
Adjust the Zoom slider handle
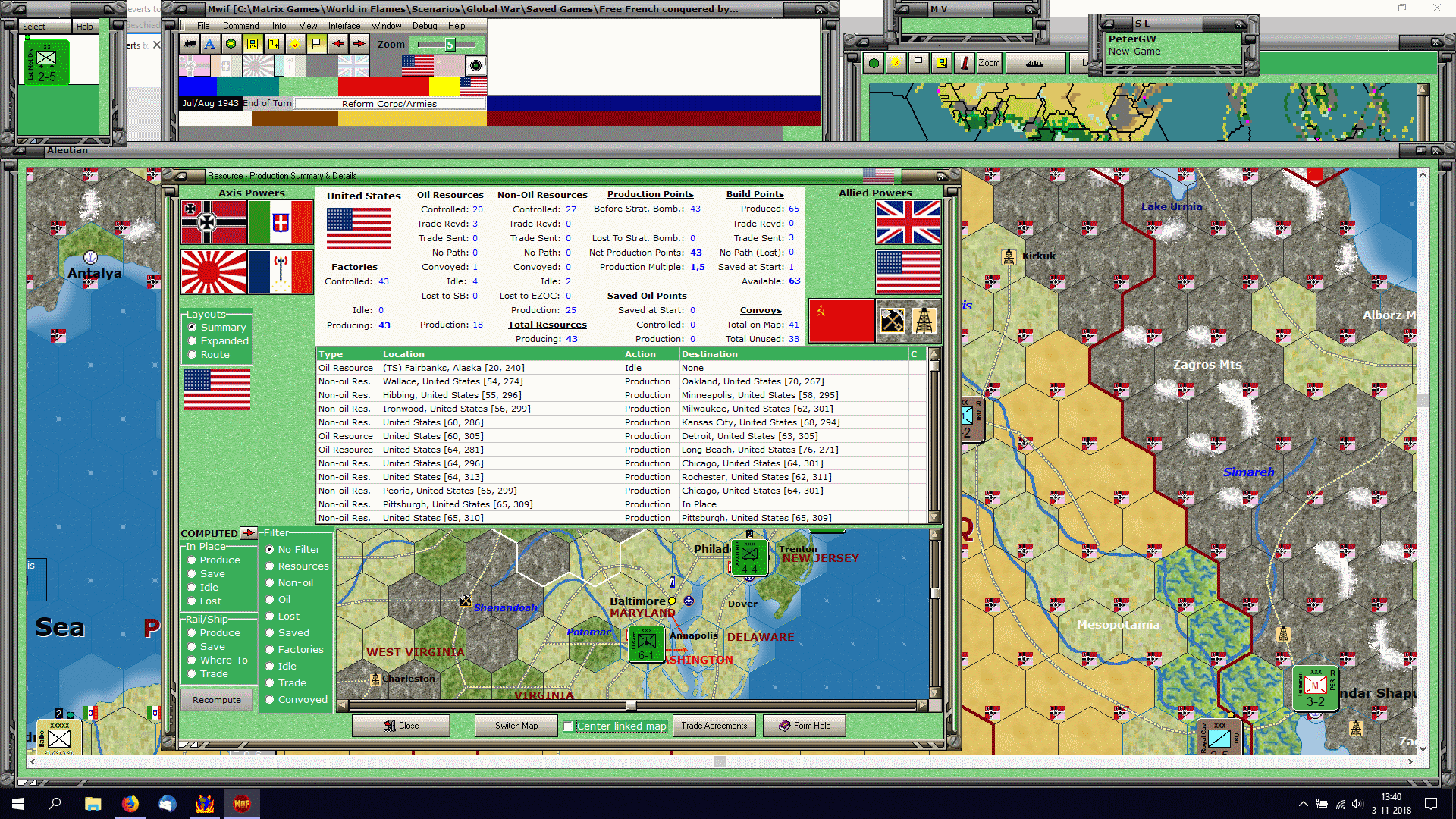coord(449,45)
